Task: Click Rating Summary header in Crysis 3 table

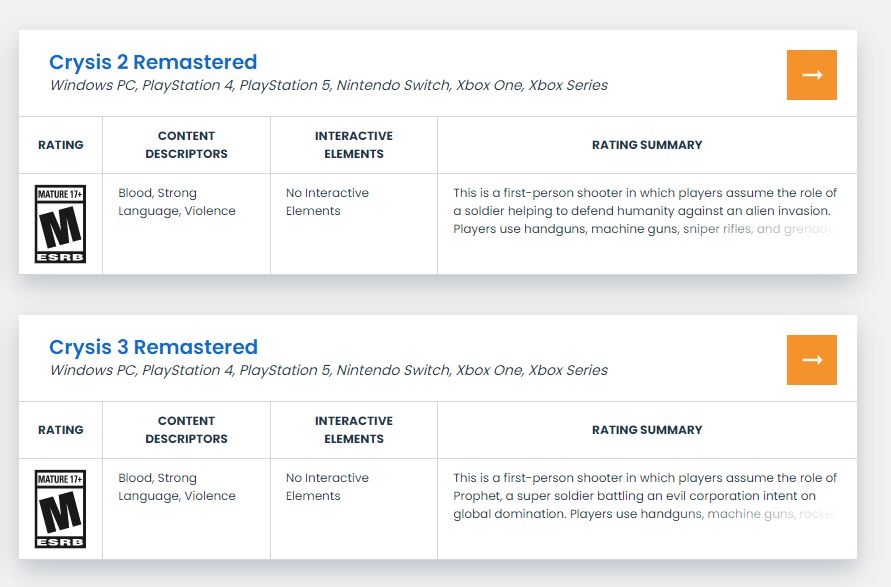Action: pos(647,430)
